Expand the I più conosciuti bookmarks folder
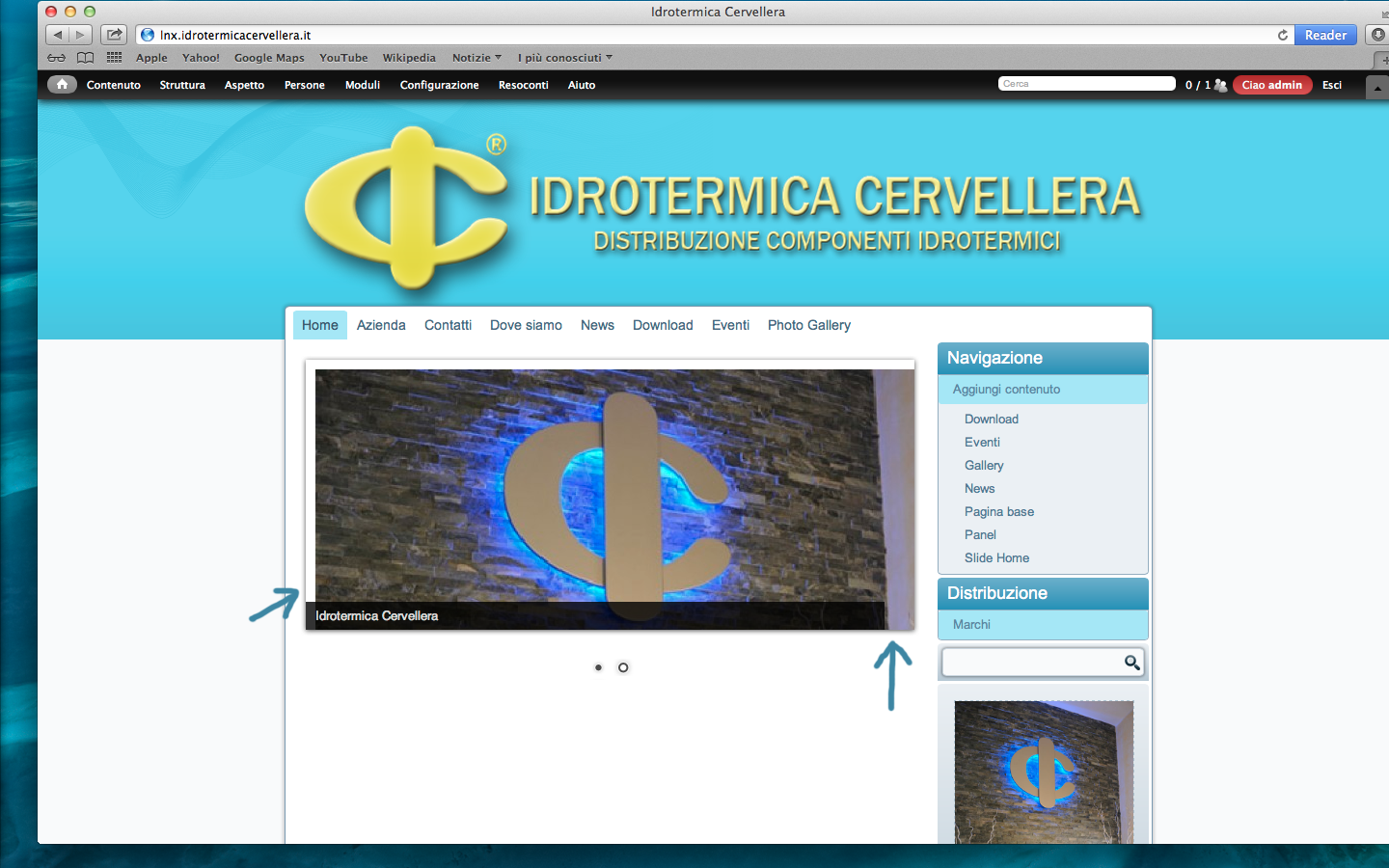The height and width of the screenshot is (868, 1389). 565,58
